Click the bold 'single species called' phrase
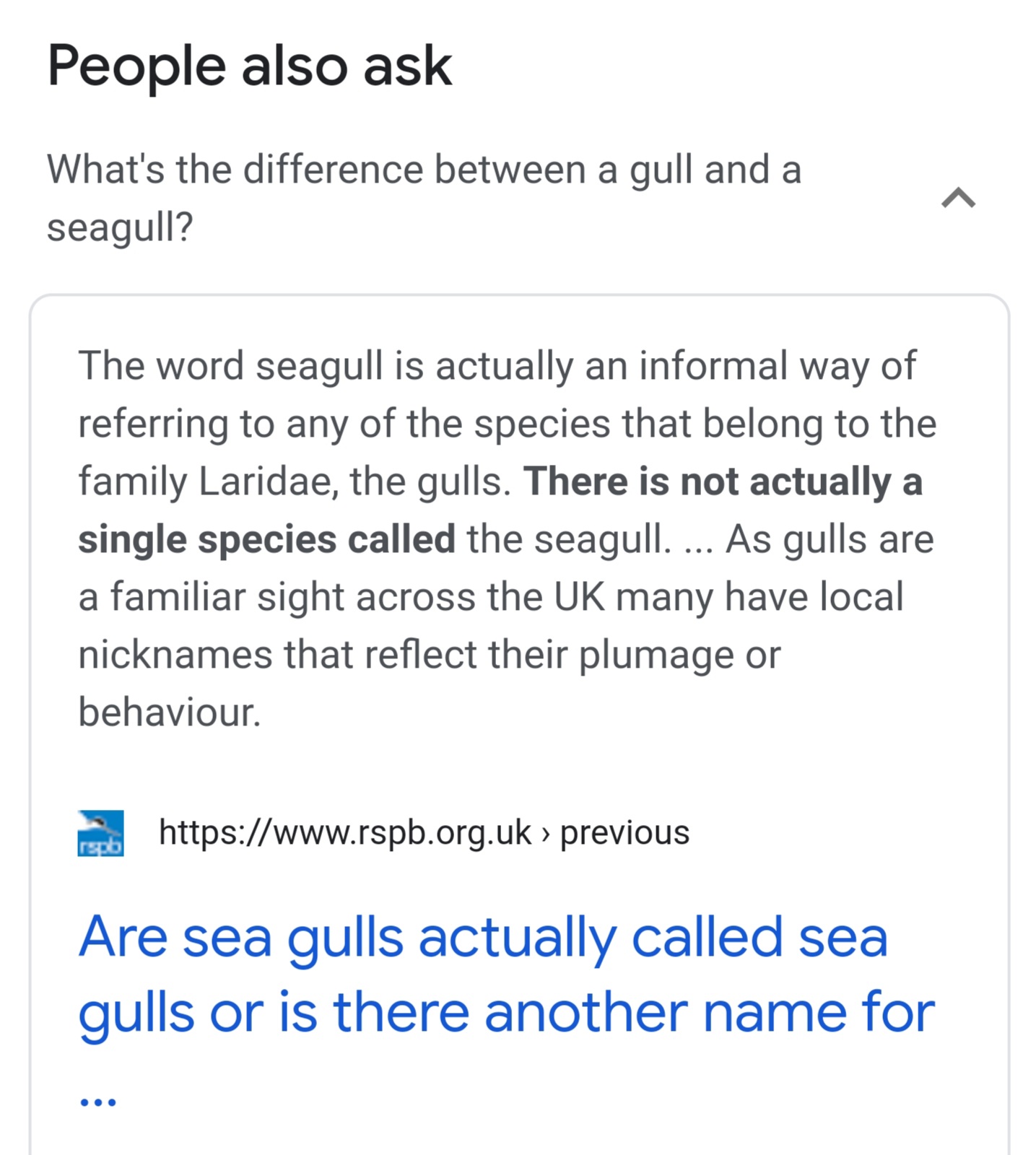Viewport: 1036px width, 1155px height. click(266, 539)
